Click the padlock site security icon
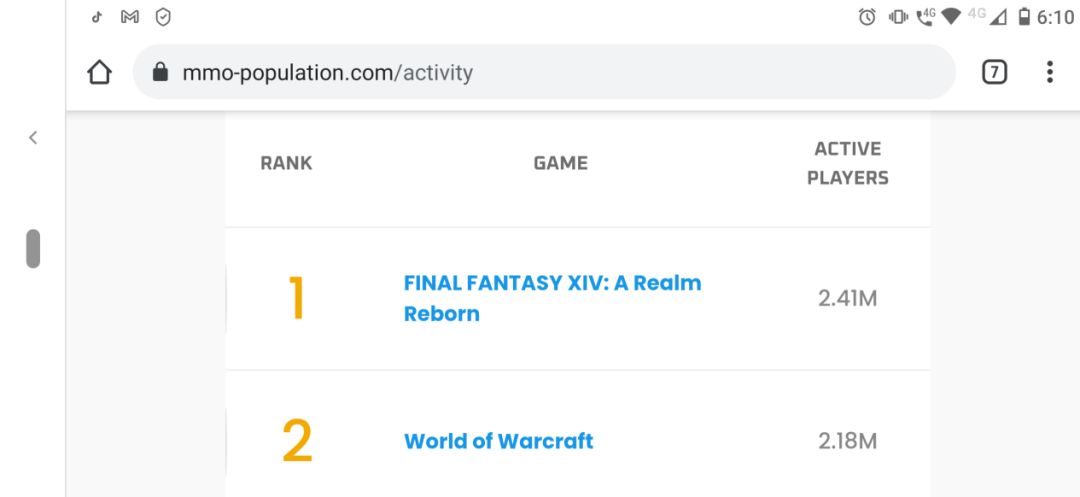The width and height of the screenshot is (1080, 497). pos(158,73)
